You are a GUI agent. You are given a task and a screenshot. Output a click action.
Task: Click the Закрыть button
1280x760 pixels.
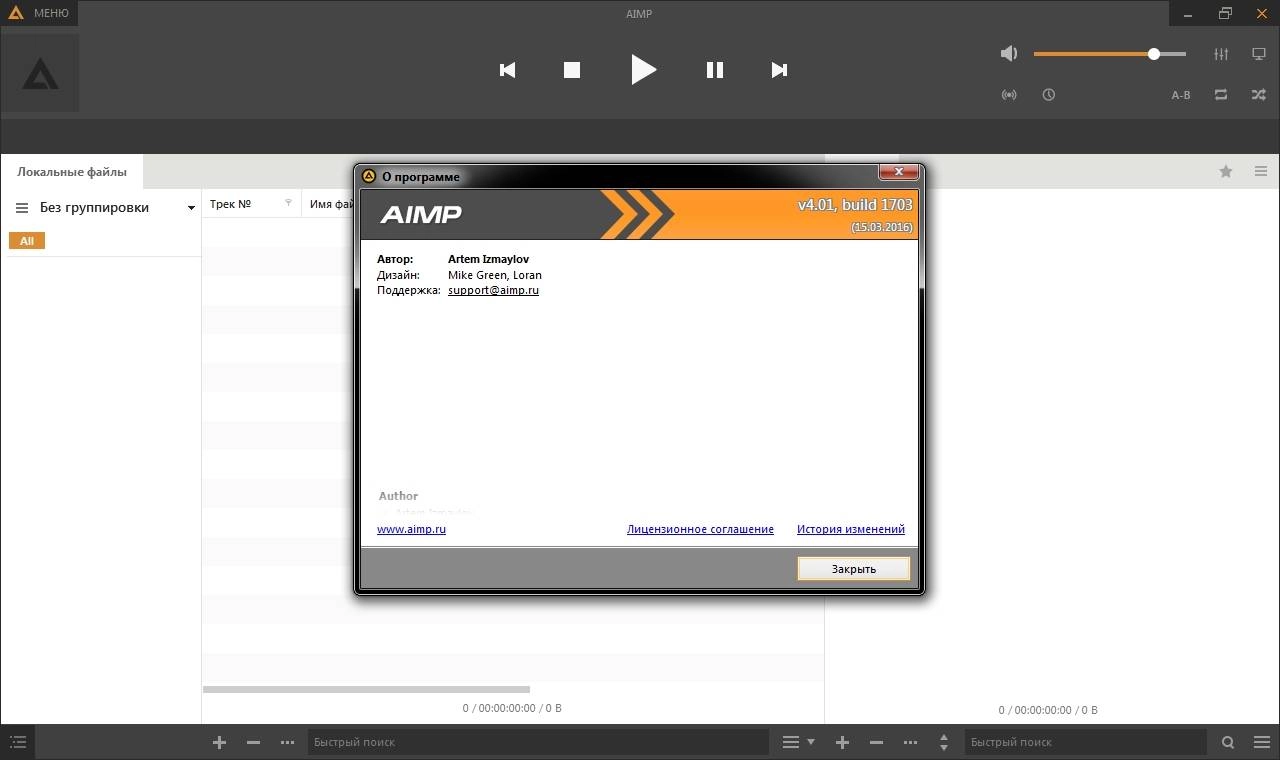pyautogui.click(x=854, y=568)
